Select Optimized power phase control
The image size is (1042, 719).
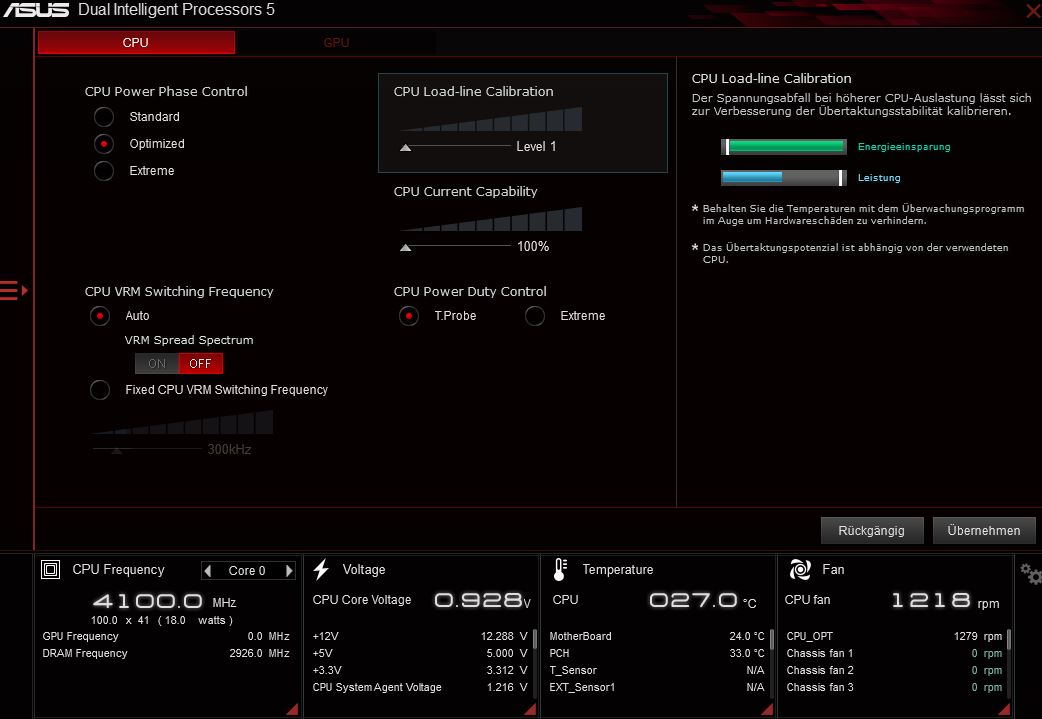[x=104, y=144]
